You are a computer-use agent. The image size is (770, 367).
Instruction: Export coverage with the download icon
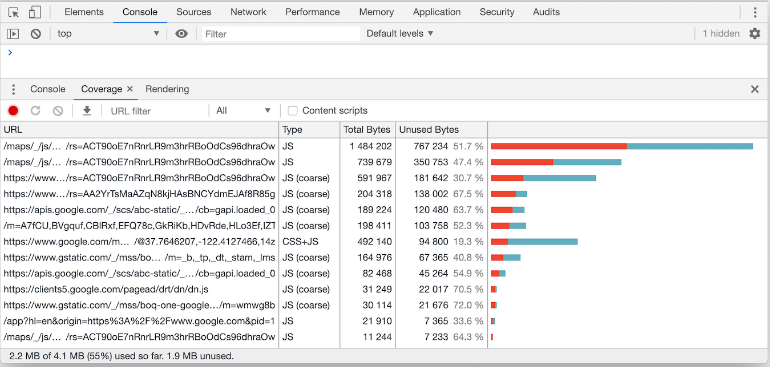tap(87, 111)
